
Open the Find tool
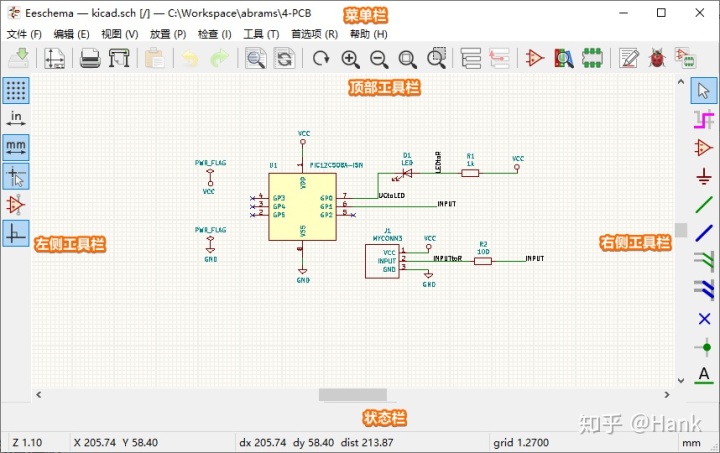pos(255,58)
